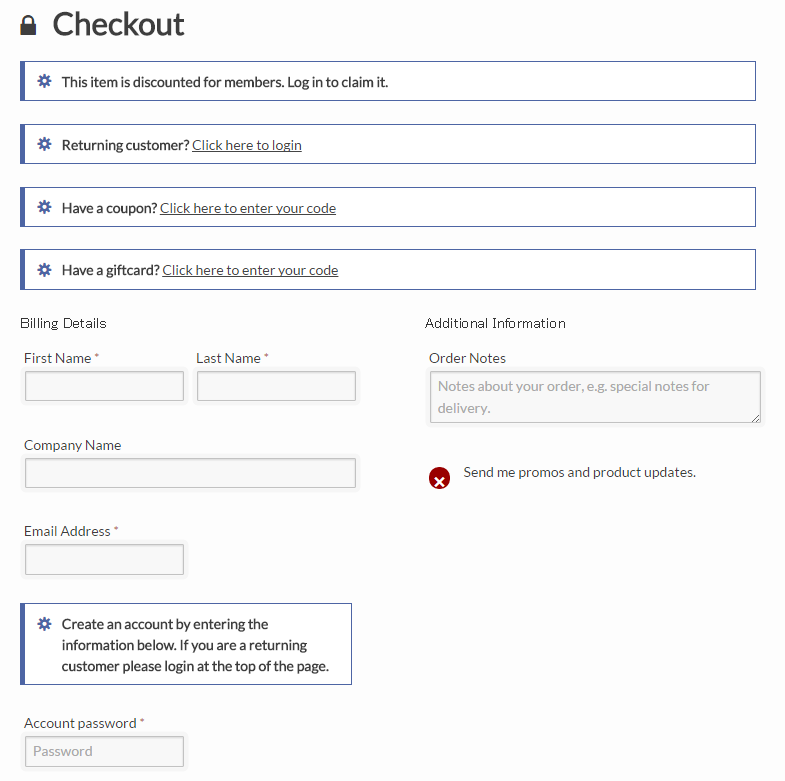Click the lock icon beside Checkout heading
785x781 pixels.
pos(28,25)
